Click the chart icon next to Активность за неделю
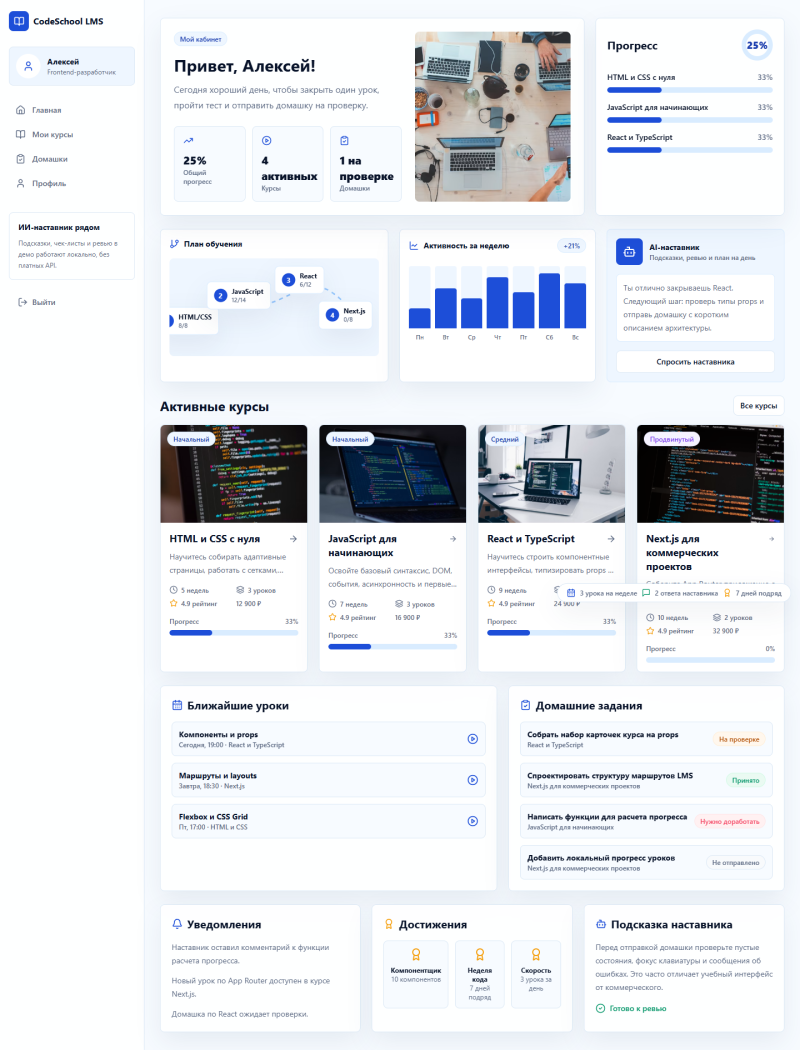800x1050 pixels. pos(414,246)
